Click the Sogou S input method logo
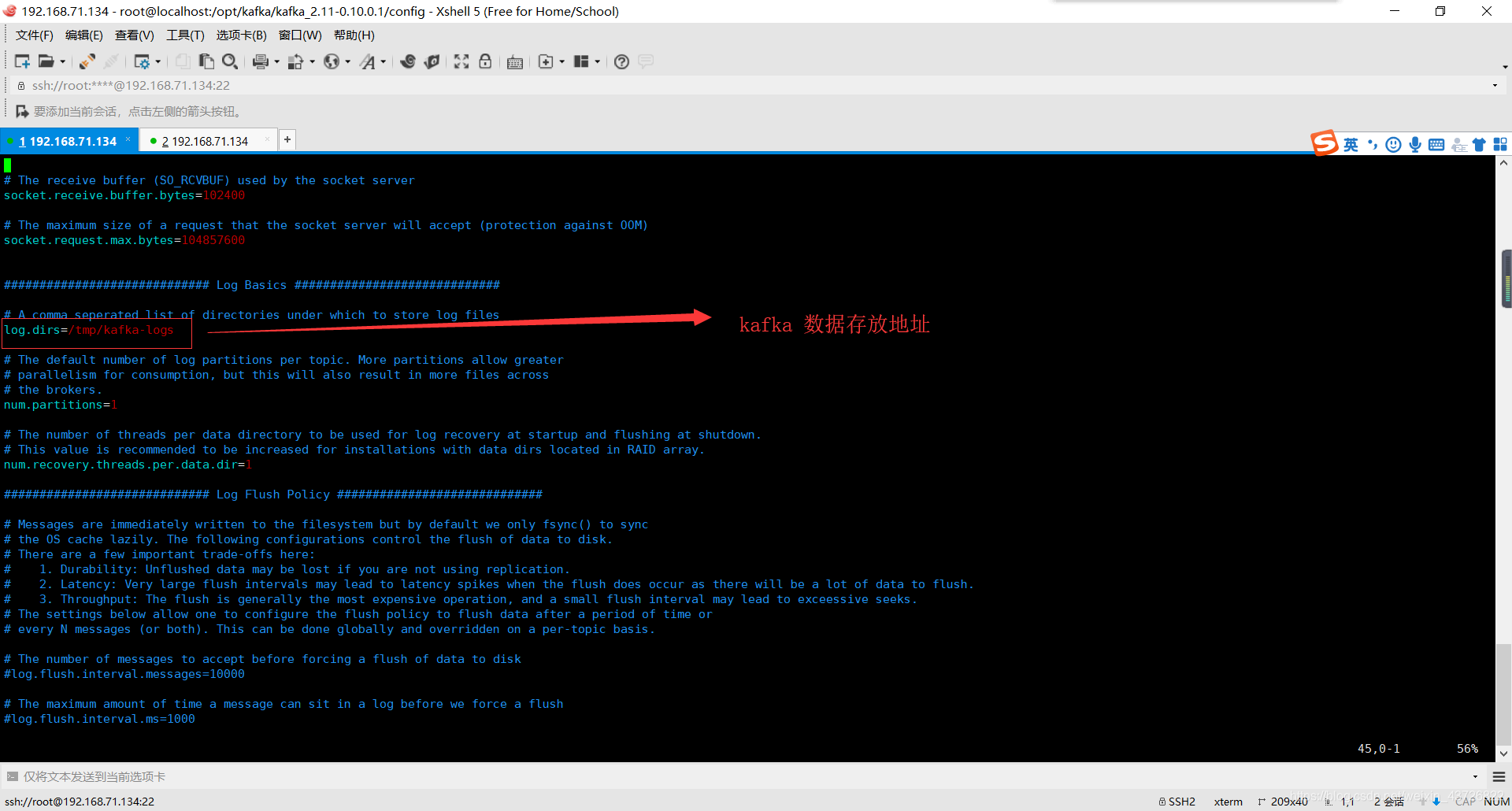Screen dimensions: 1512x811 [x=1325, y=143]
